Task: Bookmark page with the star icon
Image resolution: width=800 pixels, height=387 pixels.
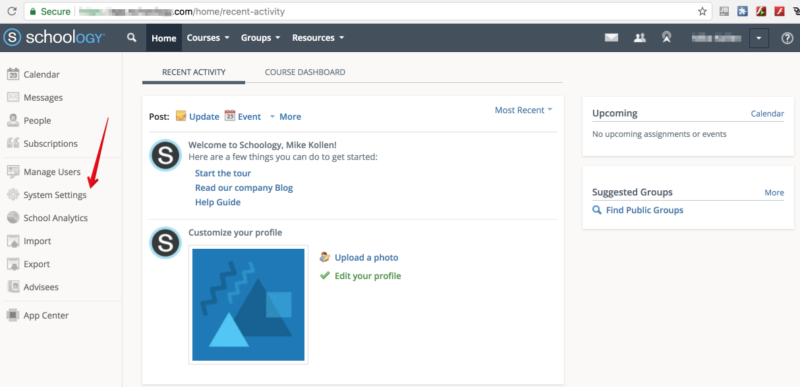Action: tap(703, 11)
